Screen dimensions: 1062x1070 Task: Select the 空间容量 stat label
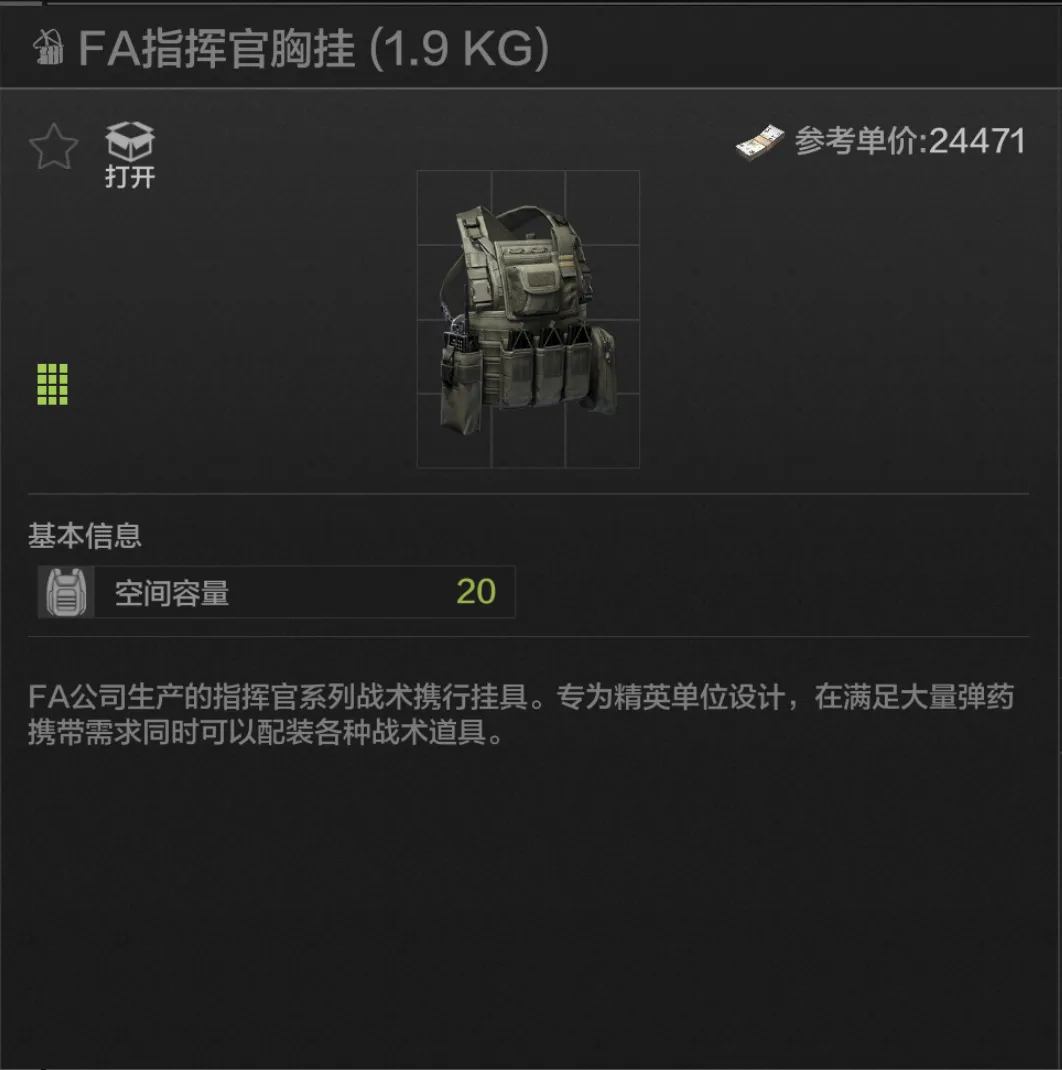[171, 593]
